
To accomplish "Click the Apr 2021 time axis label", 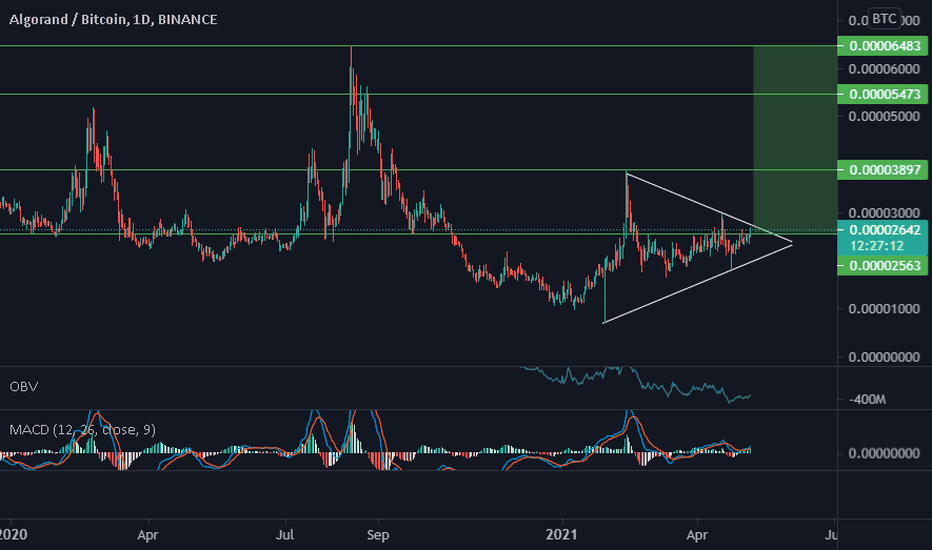I will pos(697,535).
